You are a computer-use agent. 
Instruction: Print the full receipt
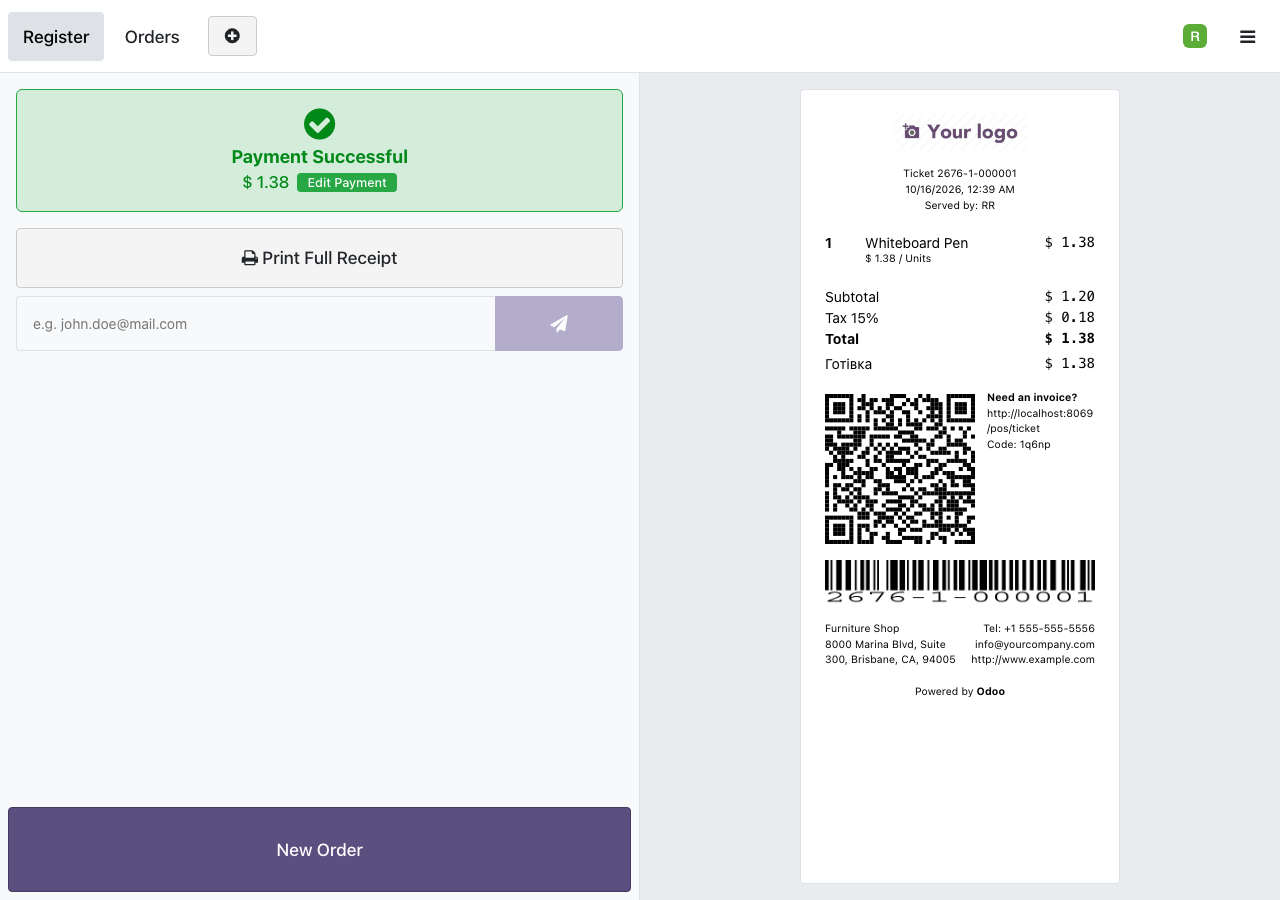coord(319,258)
